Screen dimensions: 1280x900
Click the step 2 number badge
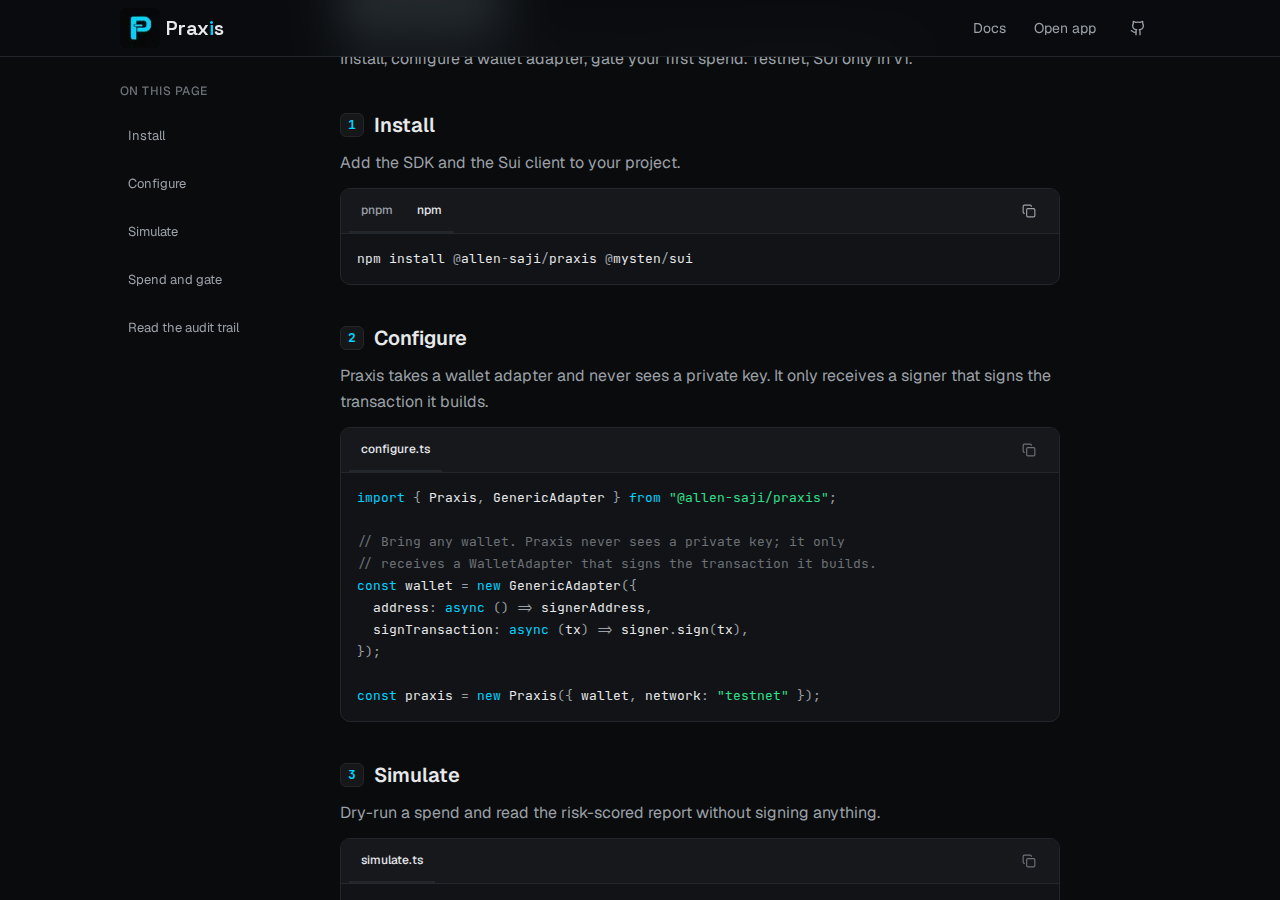tap(352, 338)
